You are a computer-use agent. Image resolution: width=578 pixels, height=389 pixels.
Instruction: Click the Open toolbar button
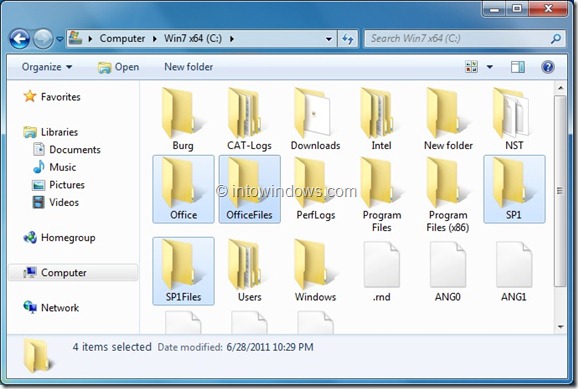[x=119, y=67]
